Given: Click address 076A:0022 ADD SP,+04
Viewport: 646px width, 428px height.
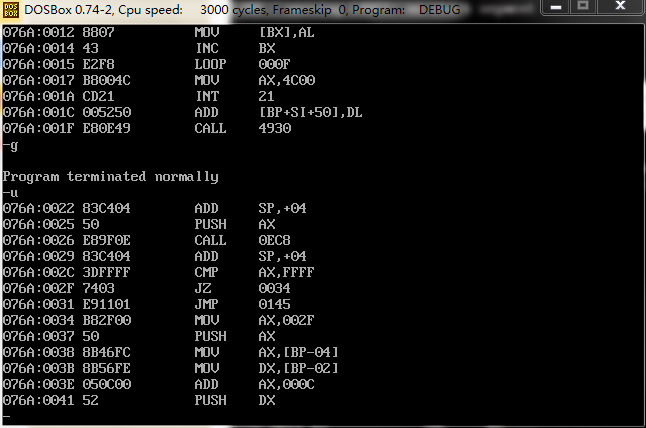Looking at the screenshot, I should [x=154, y=208].
